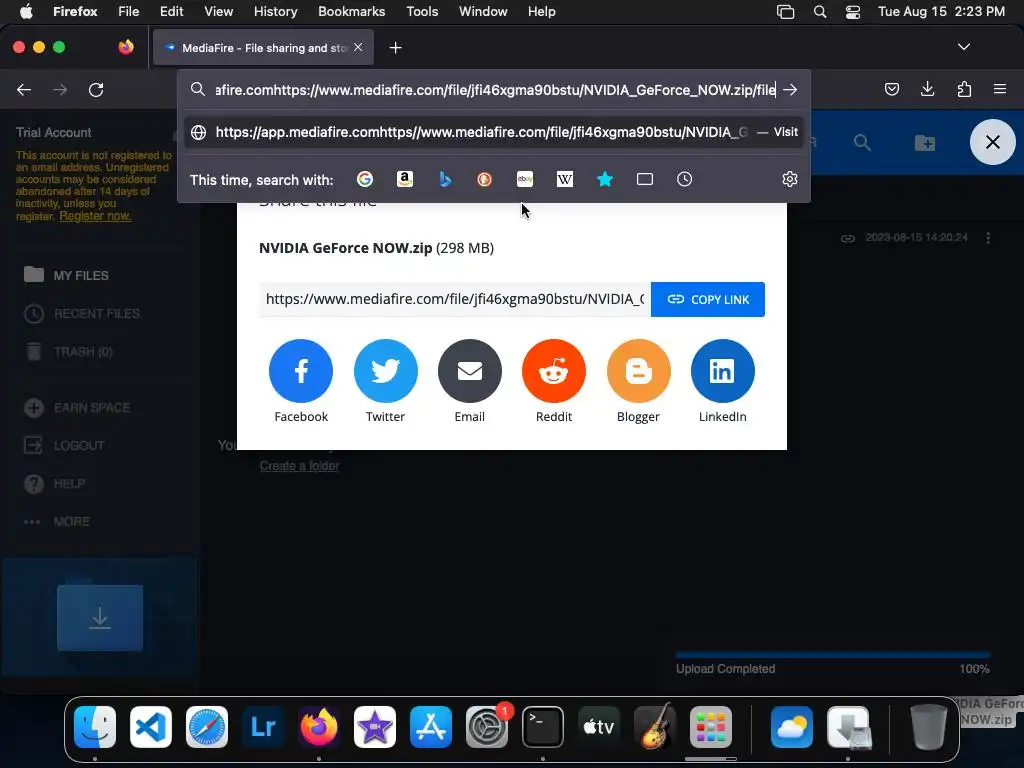Click inside the Firefox address bar

click(495, 89)
